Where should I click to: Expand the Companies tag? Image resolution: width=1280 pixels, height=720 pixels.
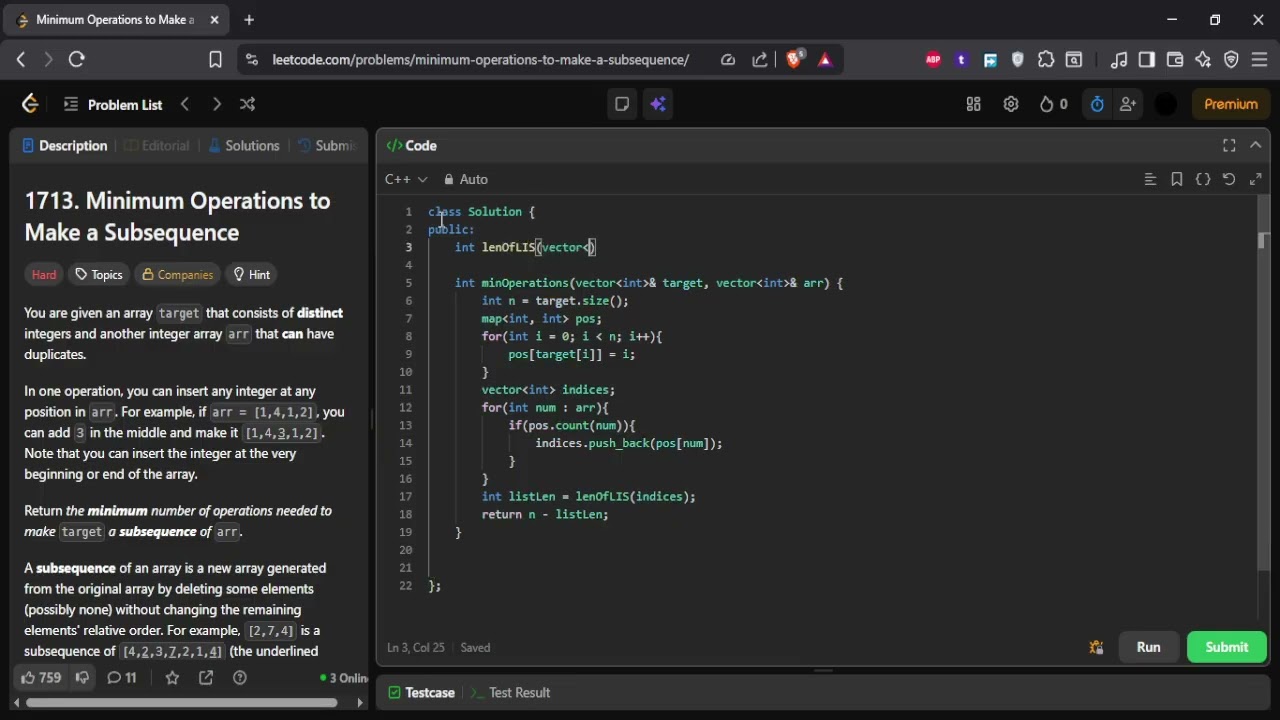[177, 274]
